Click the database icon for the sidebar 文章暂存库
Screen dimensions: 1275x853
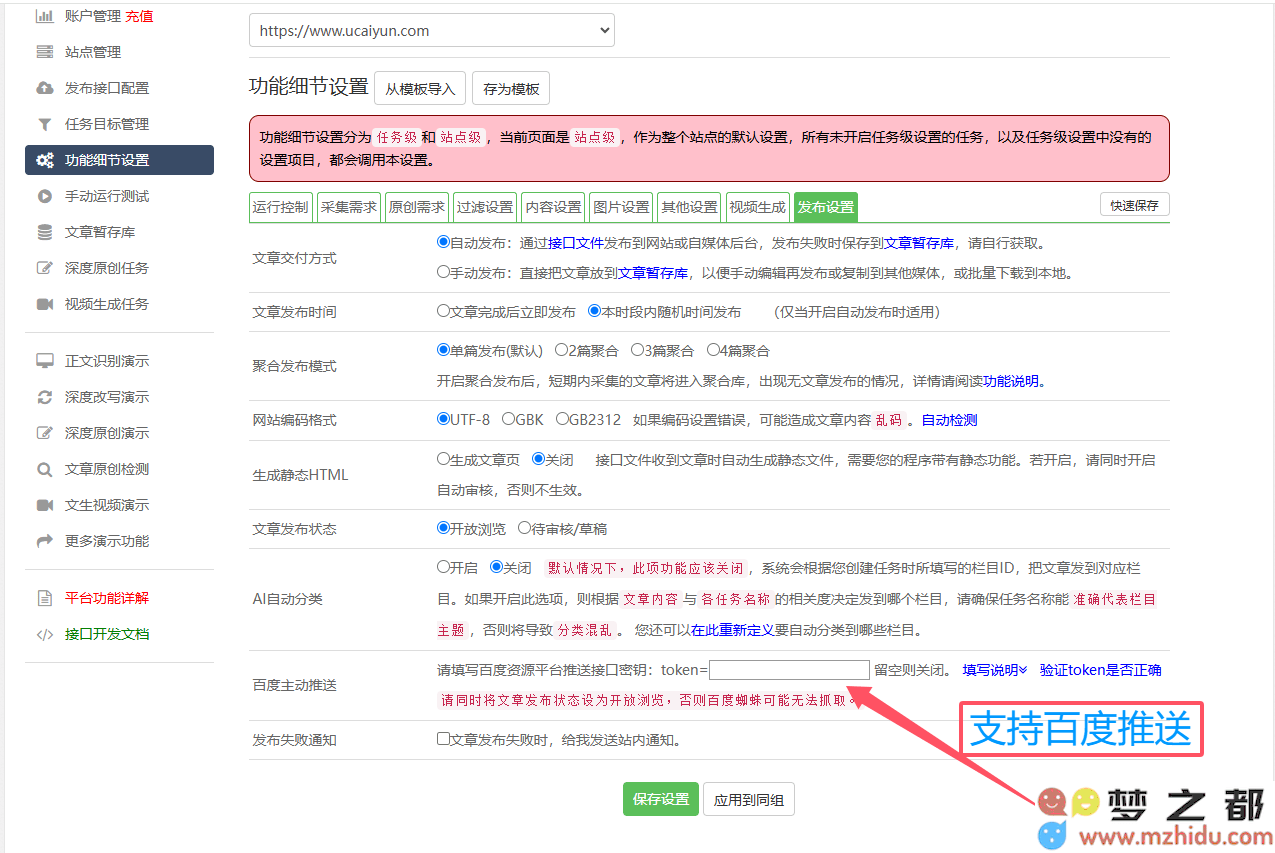coord(45,232)
